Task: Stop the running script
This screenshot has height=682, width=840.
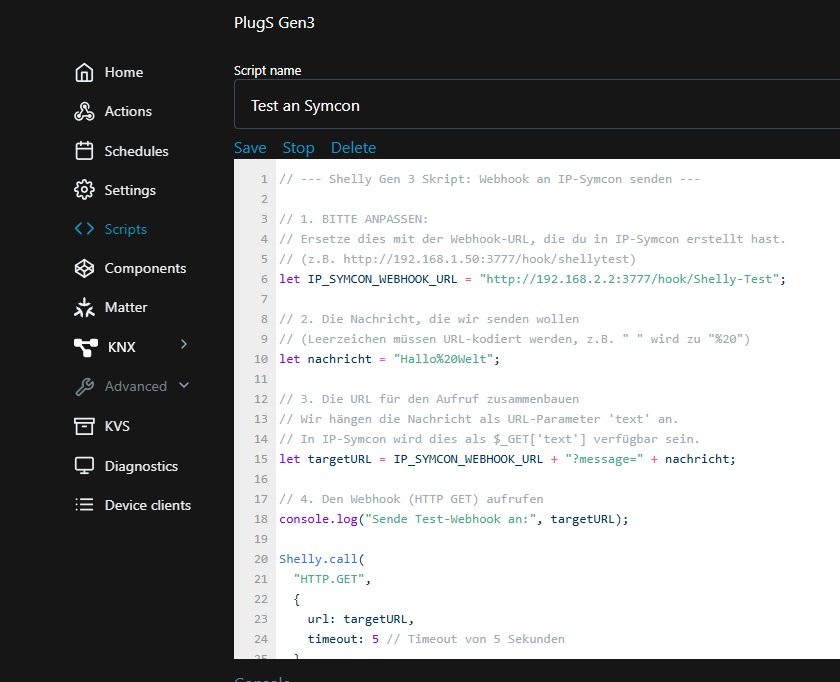Action: [298, 148]
